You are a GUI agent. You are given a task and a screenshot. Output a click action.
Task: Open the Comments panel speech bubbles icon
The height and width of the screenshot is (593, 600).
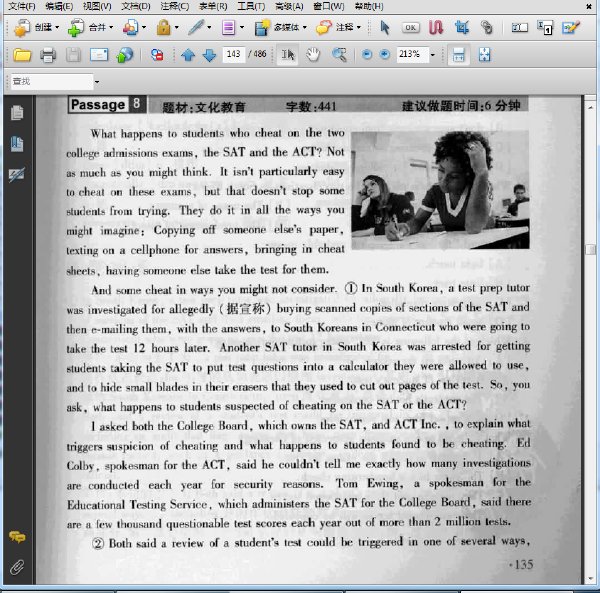coord(17,537)
